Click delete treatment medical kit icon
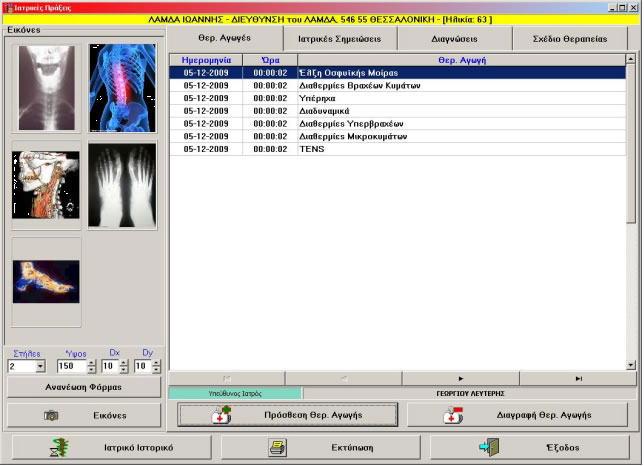 point(454,415)
